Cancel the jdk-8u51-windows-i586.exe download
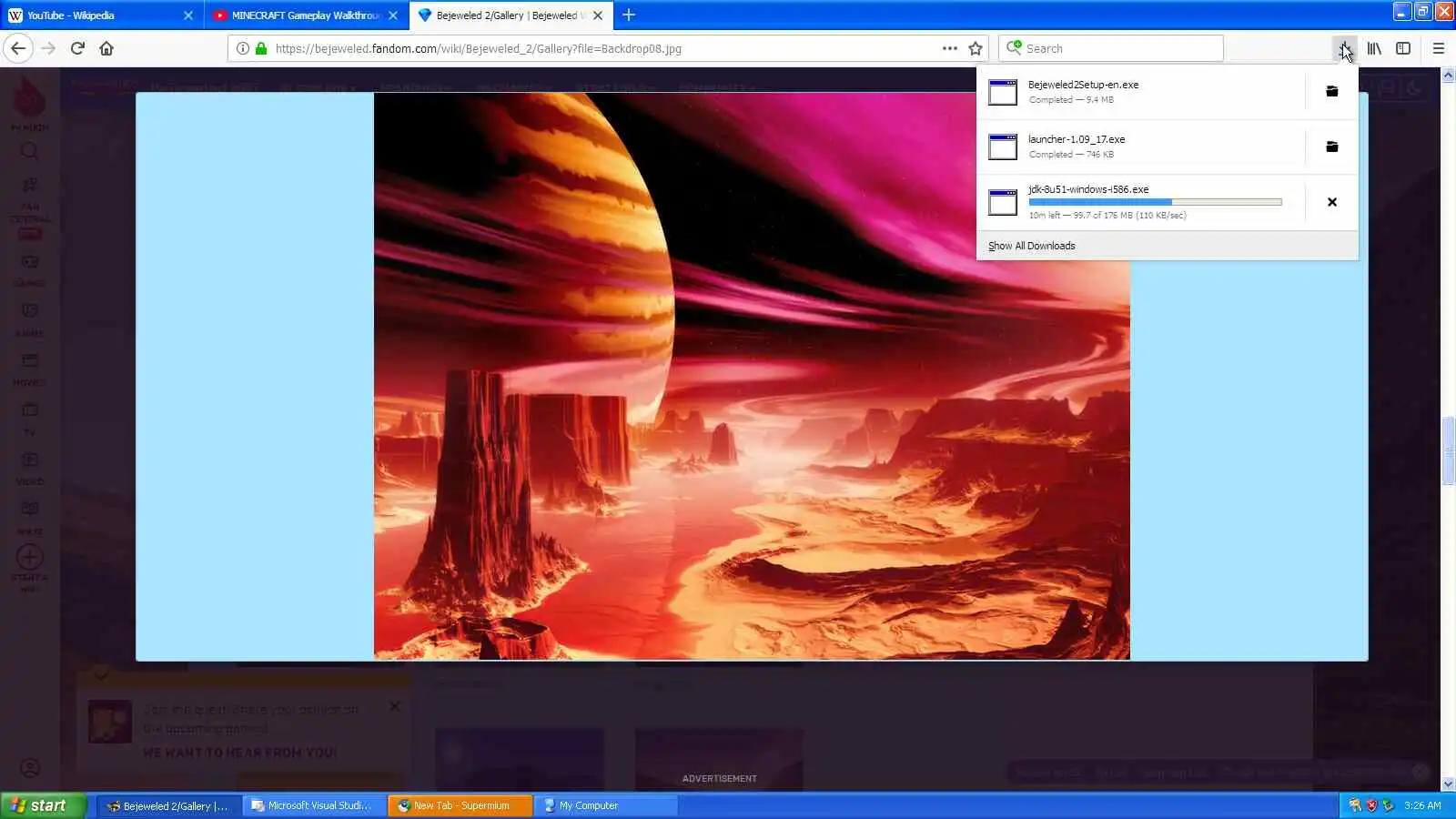 1332,202
